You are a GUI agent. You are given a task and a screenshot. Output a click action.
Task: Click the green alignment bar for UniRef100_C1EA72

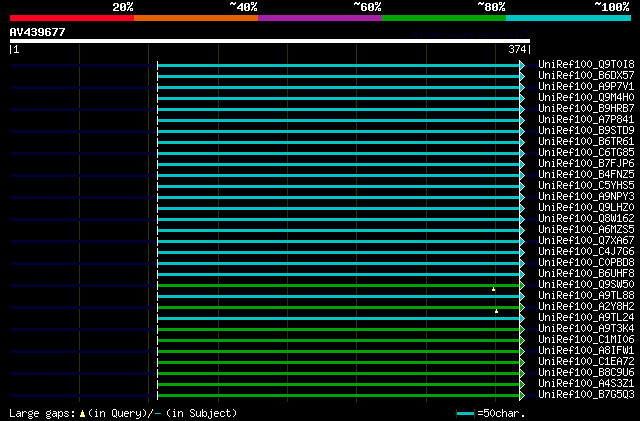[338, 363]
